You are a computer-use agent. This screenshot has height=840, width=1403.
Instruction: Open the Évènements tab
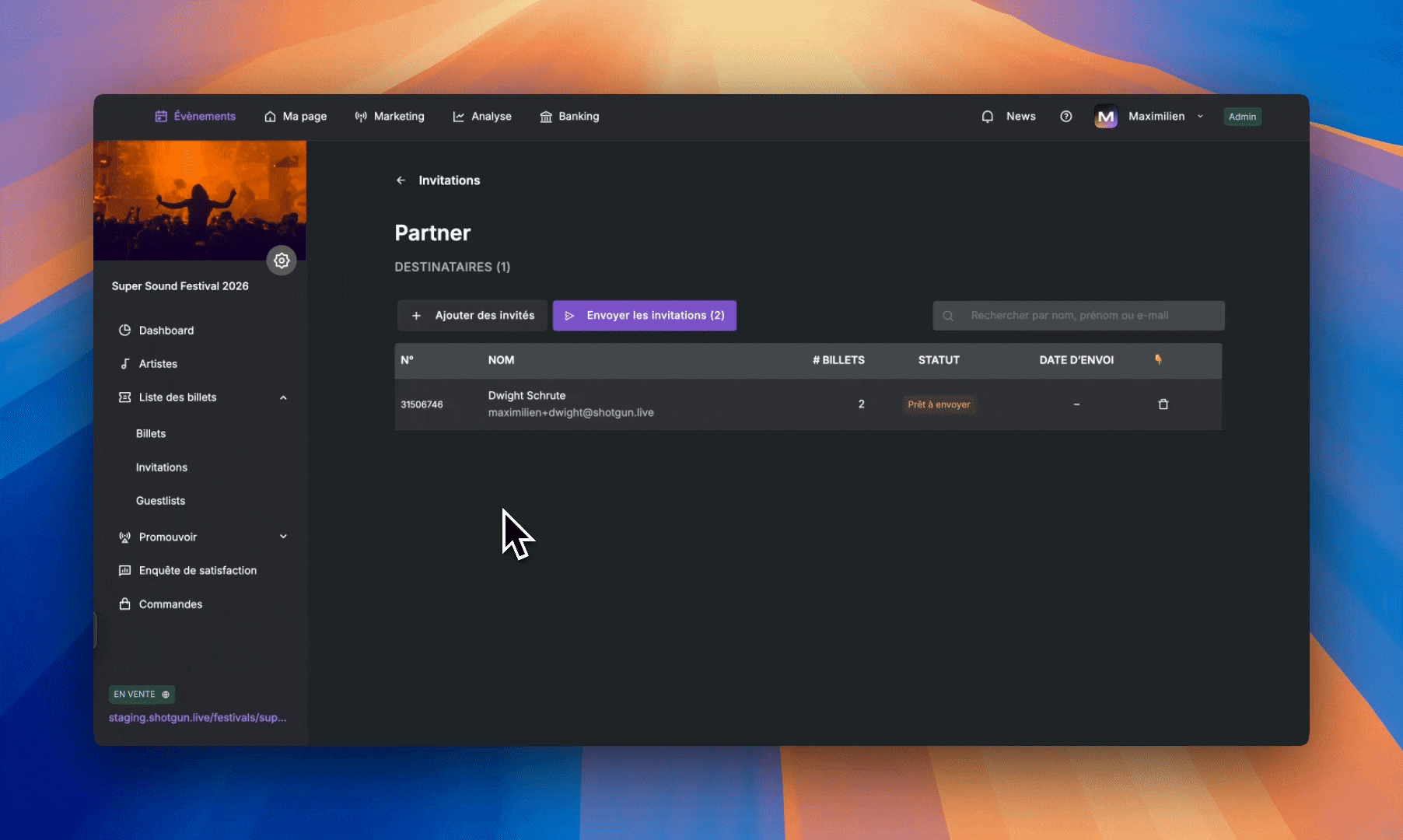click(195, 116)
